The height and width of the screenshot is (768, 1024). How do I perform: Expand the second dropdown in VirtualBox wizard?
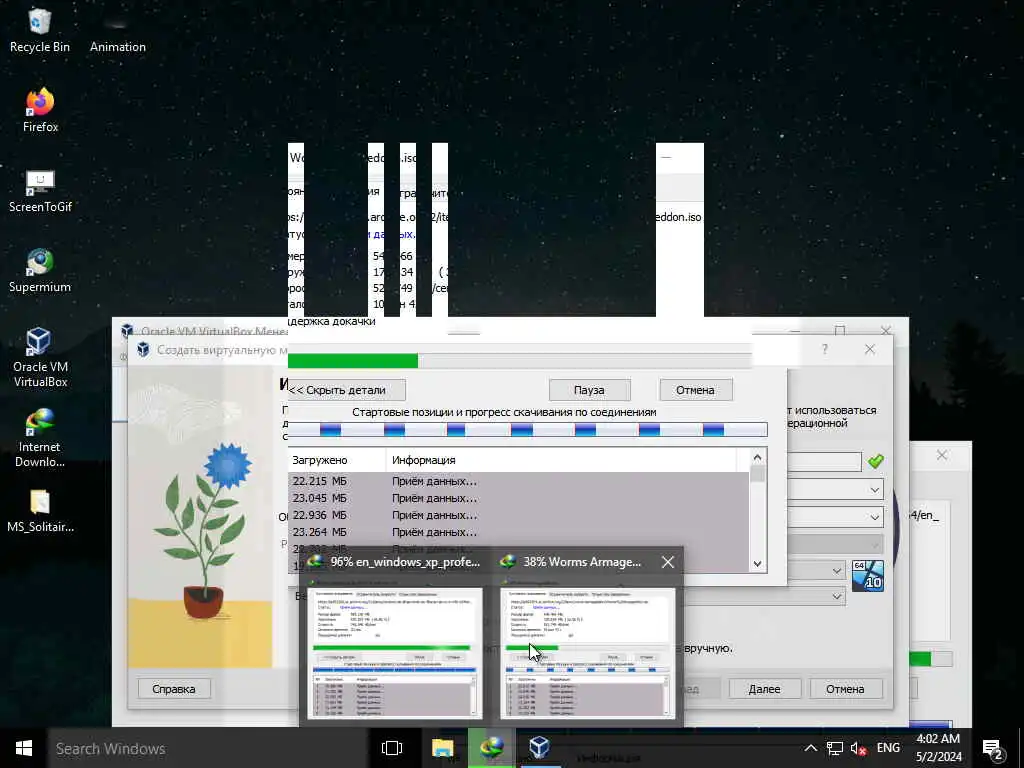(x=874, y=517)
